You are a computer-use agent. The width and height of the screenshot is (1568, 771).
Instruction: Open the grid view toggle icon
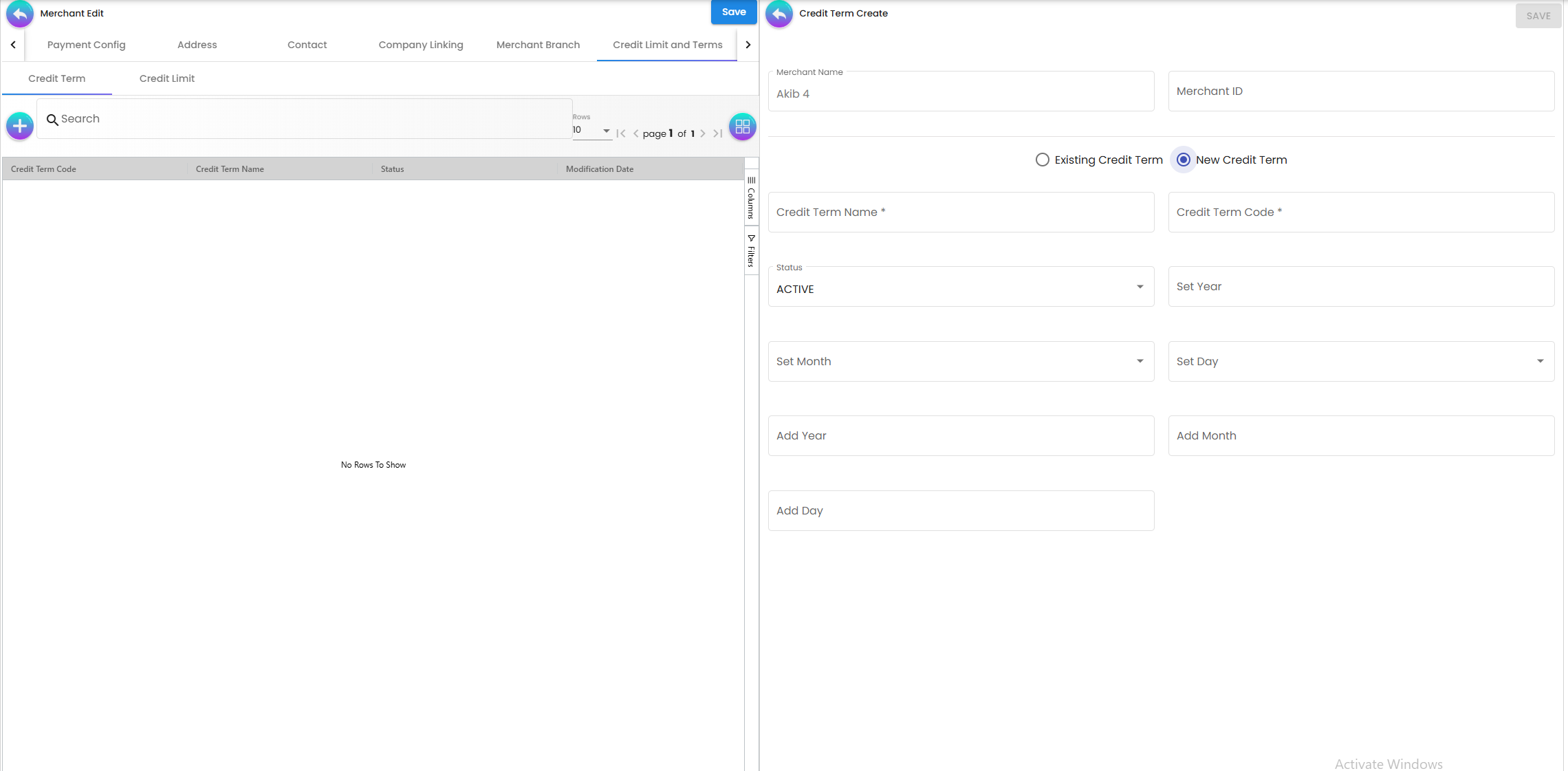click(743, 127)
